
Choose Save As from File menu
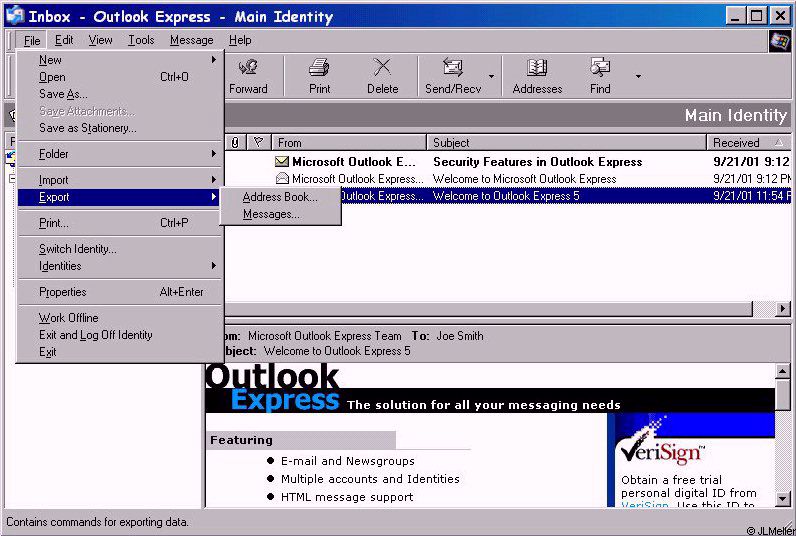(119, 94)
